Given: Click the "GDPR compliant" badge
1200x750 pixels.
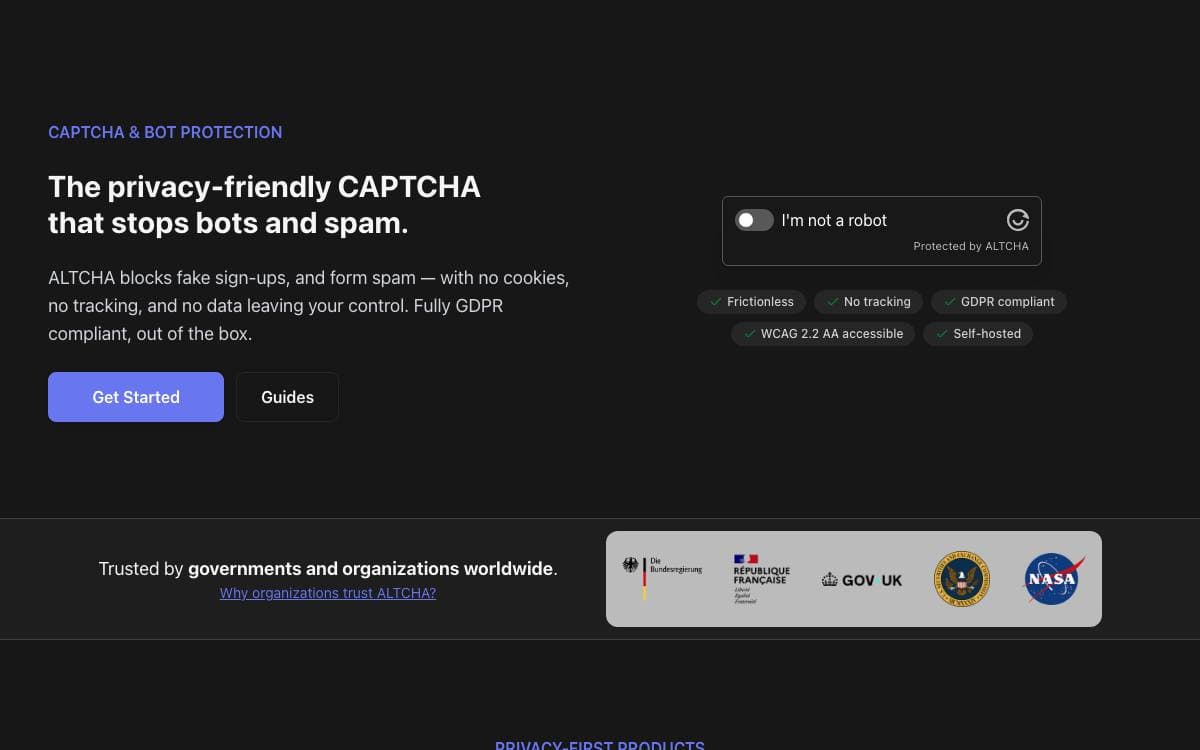Looking at the screenshot, I should (999, 302).
